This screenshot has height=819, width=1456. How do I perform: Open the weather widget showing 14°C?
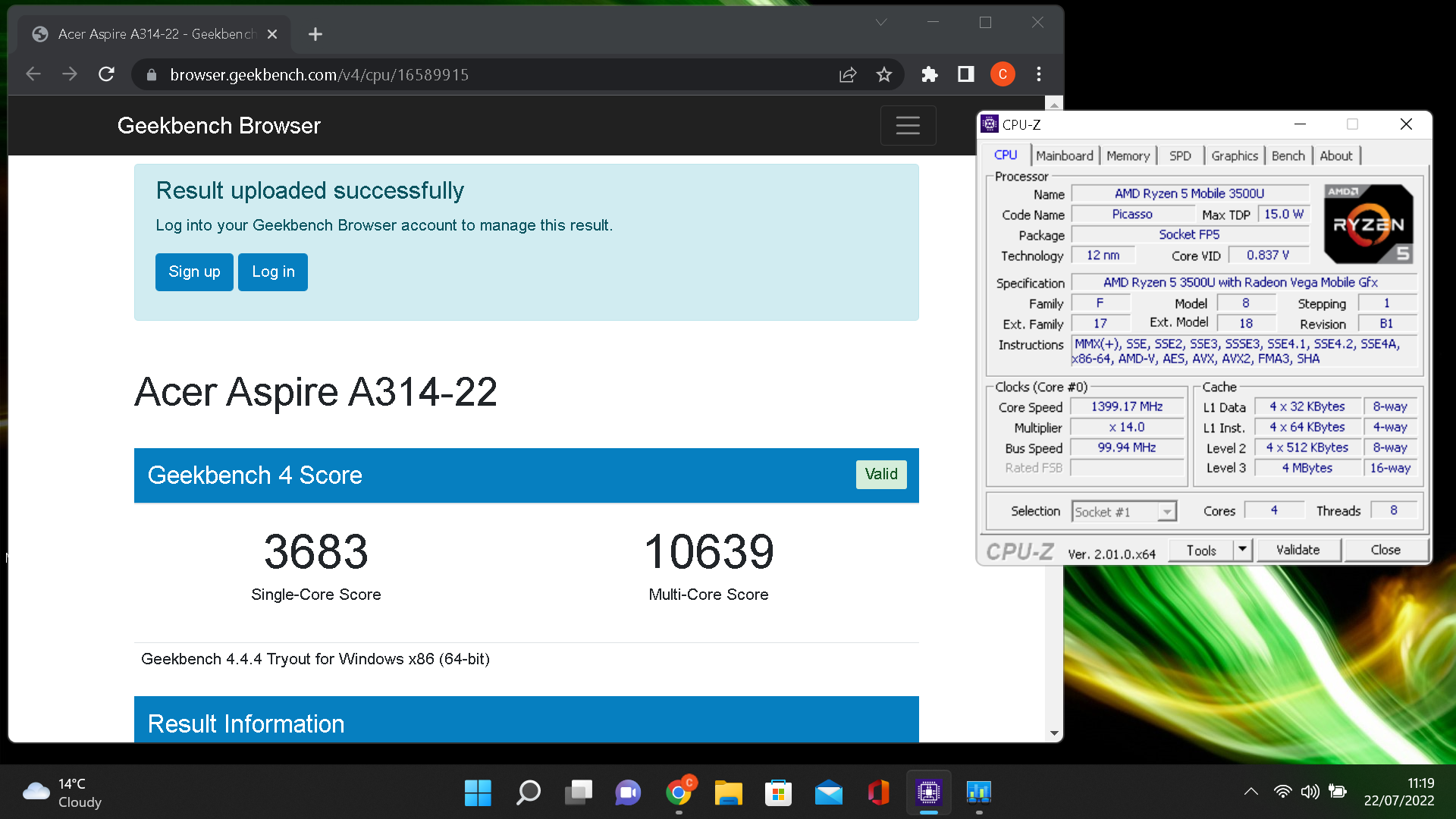pyautogui.click(x=62, y=793)
